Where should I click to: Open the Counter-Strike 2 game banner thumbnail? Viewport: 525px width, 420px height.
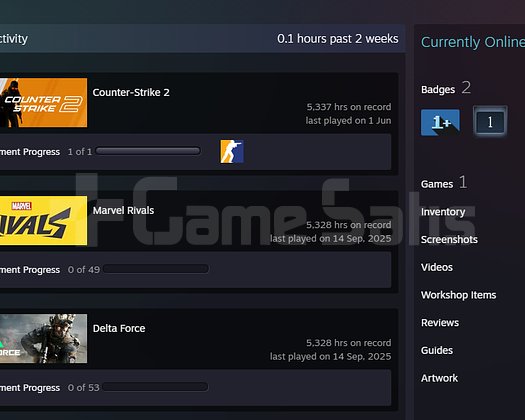(44, 102)
